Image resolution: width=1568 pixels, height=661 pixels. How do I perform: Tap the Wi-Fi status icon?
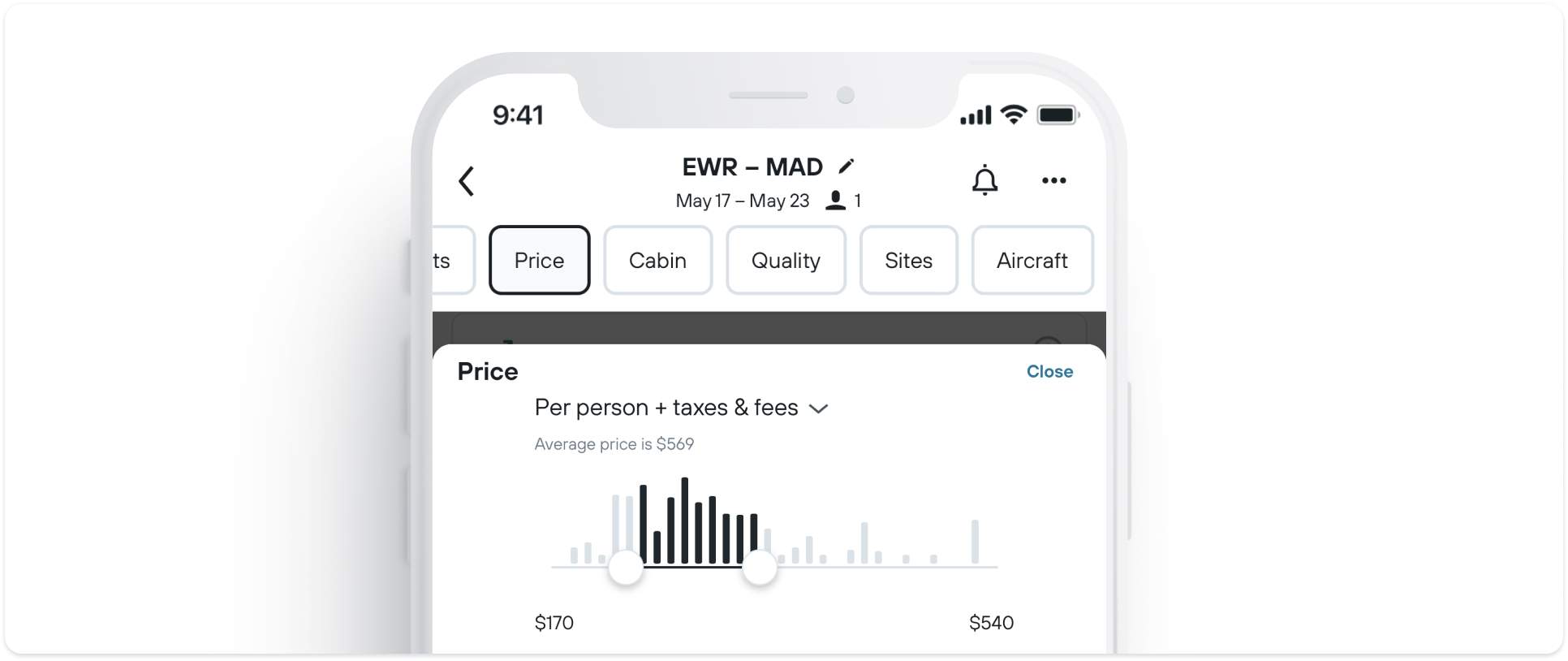(1013, 114)
